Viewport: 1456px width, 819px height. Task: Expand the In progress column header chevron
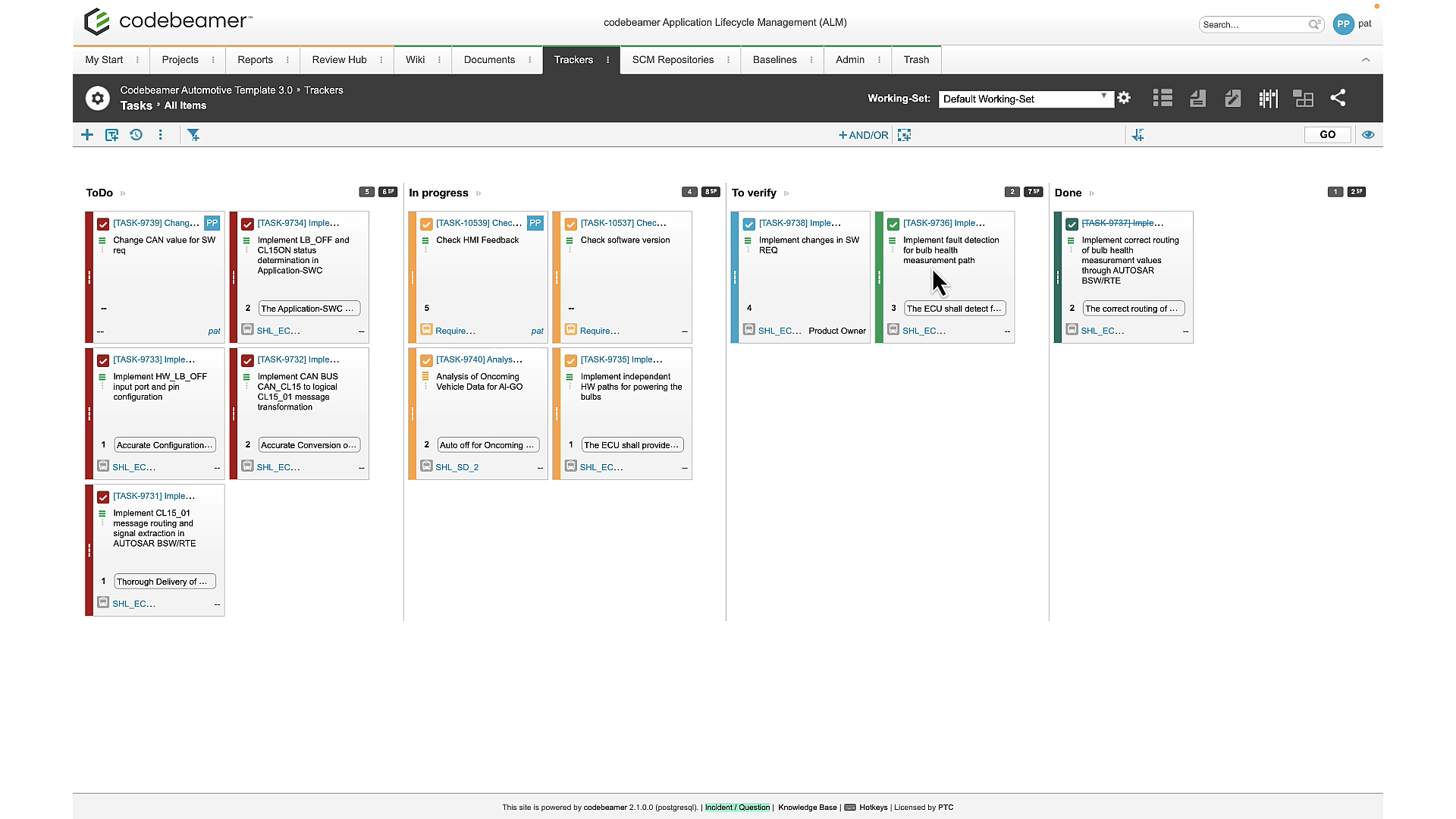(477, 193)
